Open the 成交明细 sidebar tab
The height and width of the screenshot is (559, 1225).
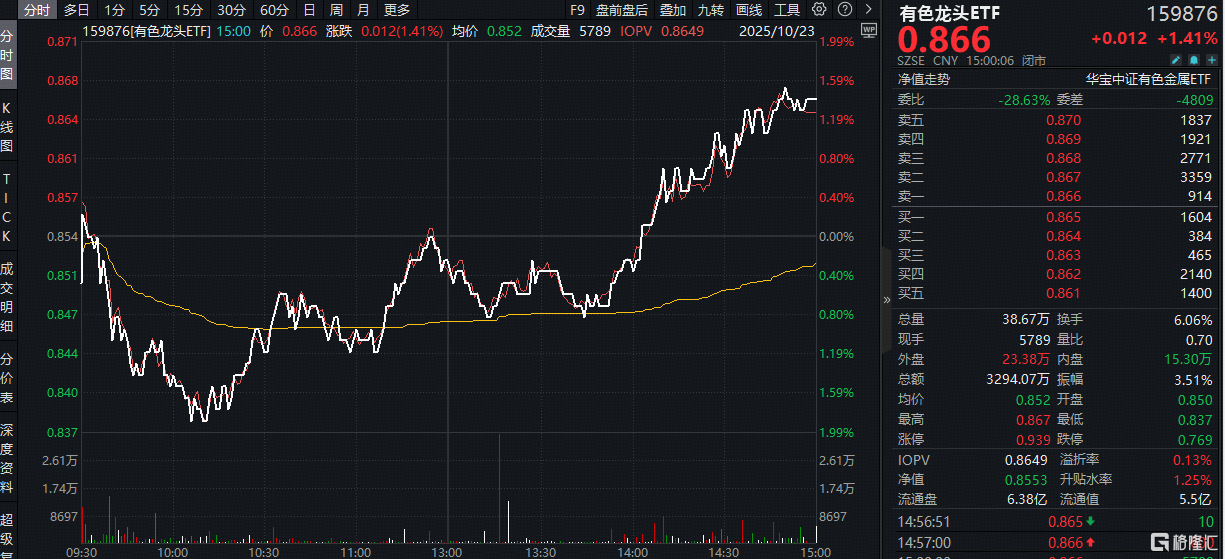coord(7,297)
